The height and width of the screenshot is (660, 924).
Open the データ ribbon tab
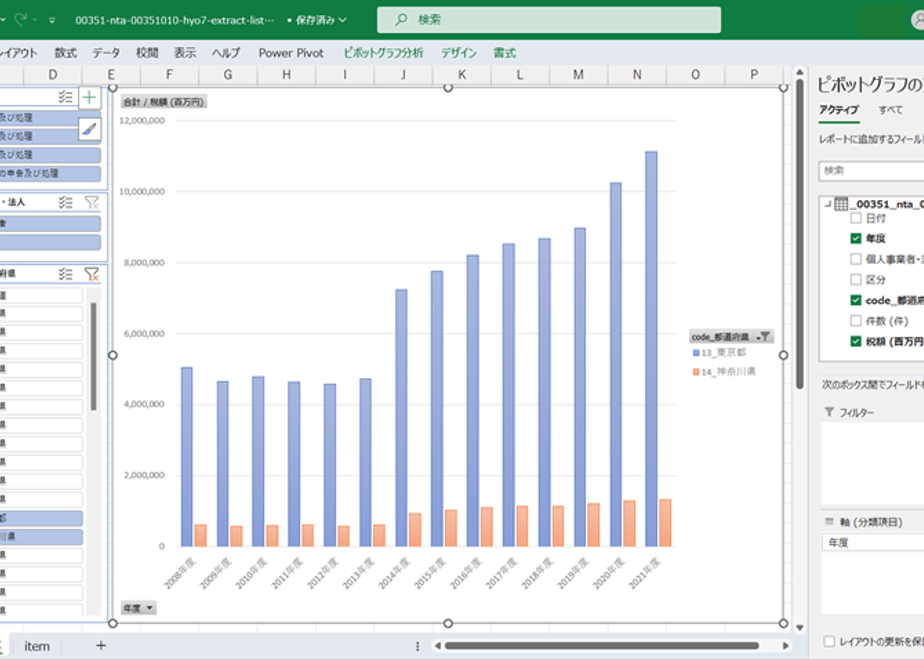tap(106, 53)
